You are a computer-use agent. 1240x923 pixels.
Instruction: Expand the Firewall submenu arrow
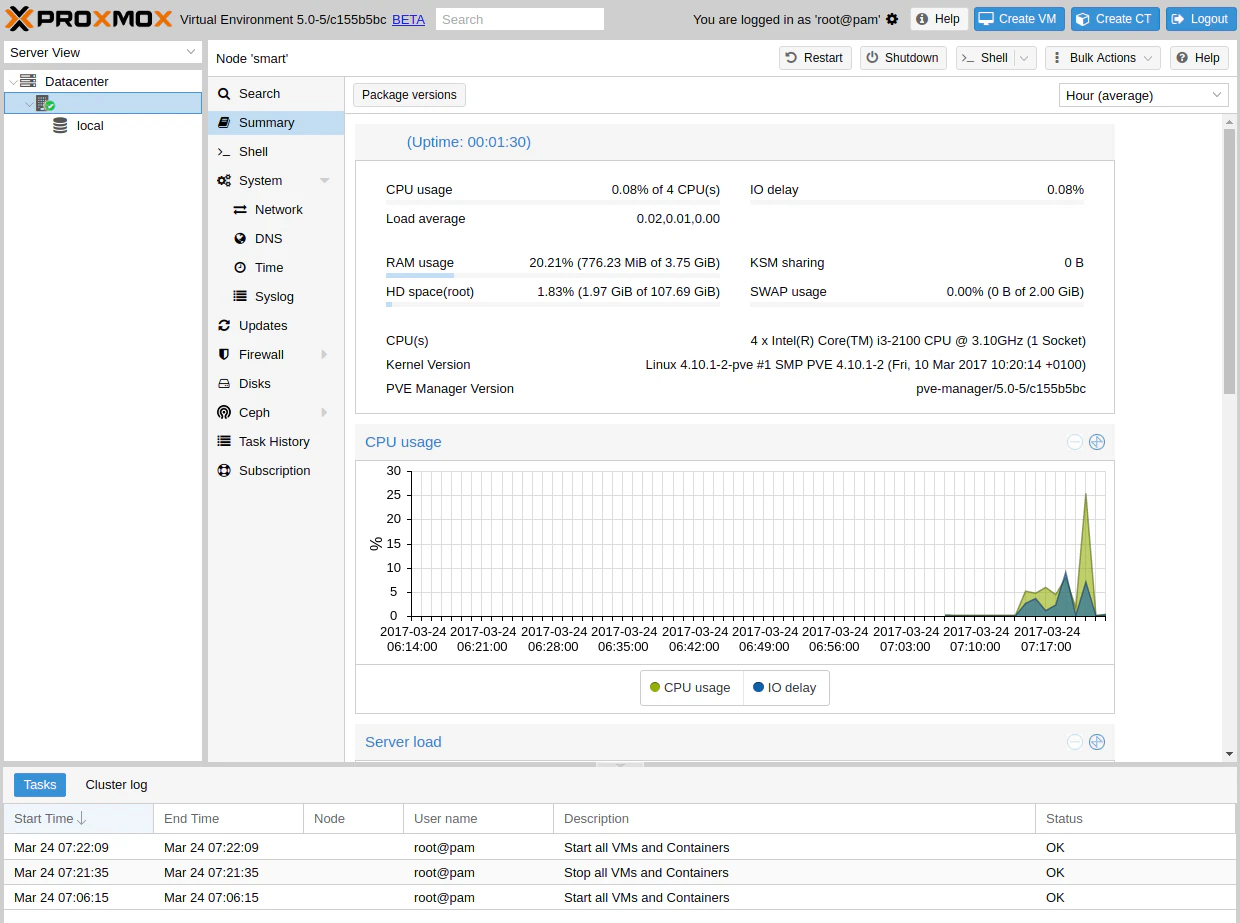[x=324, y=355]
